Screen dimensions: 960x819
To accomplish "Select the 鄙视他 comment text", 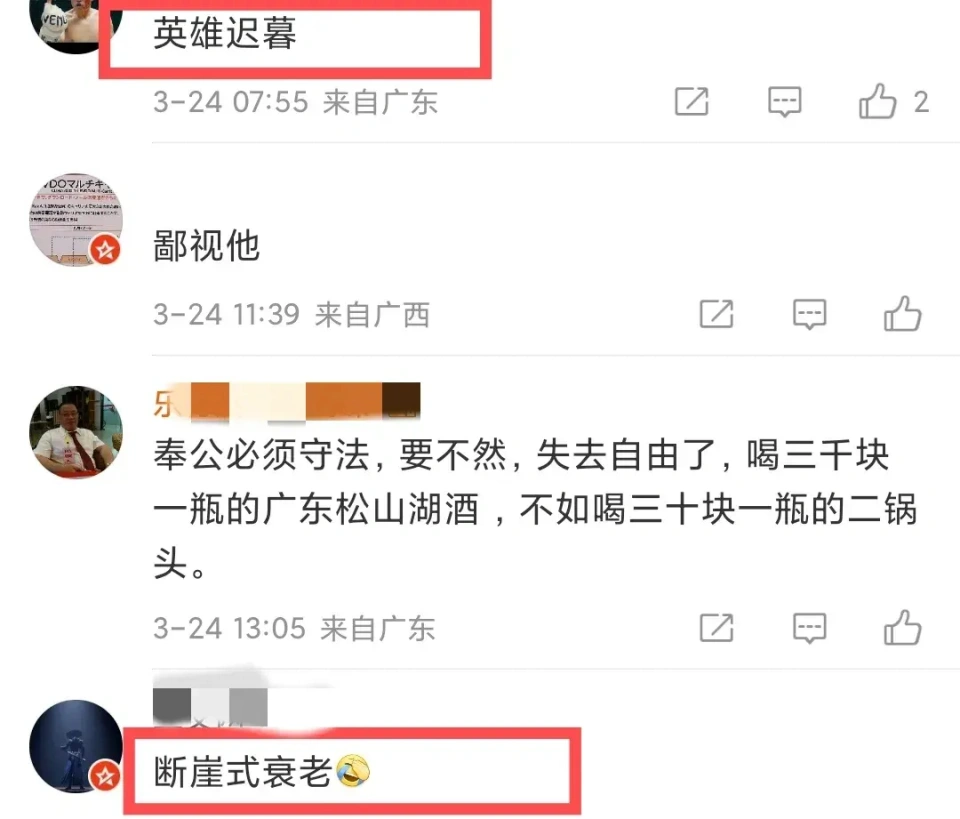I will click(206, 245).
